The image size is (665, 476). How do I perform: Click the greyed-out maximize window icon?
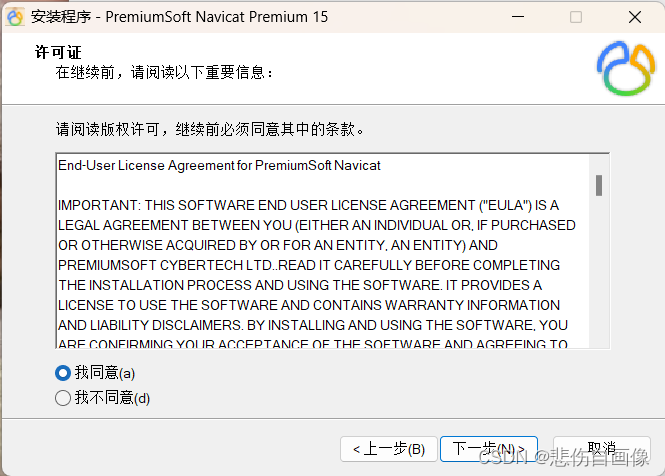576,17
